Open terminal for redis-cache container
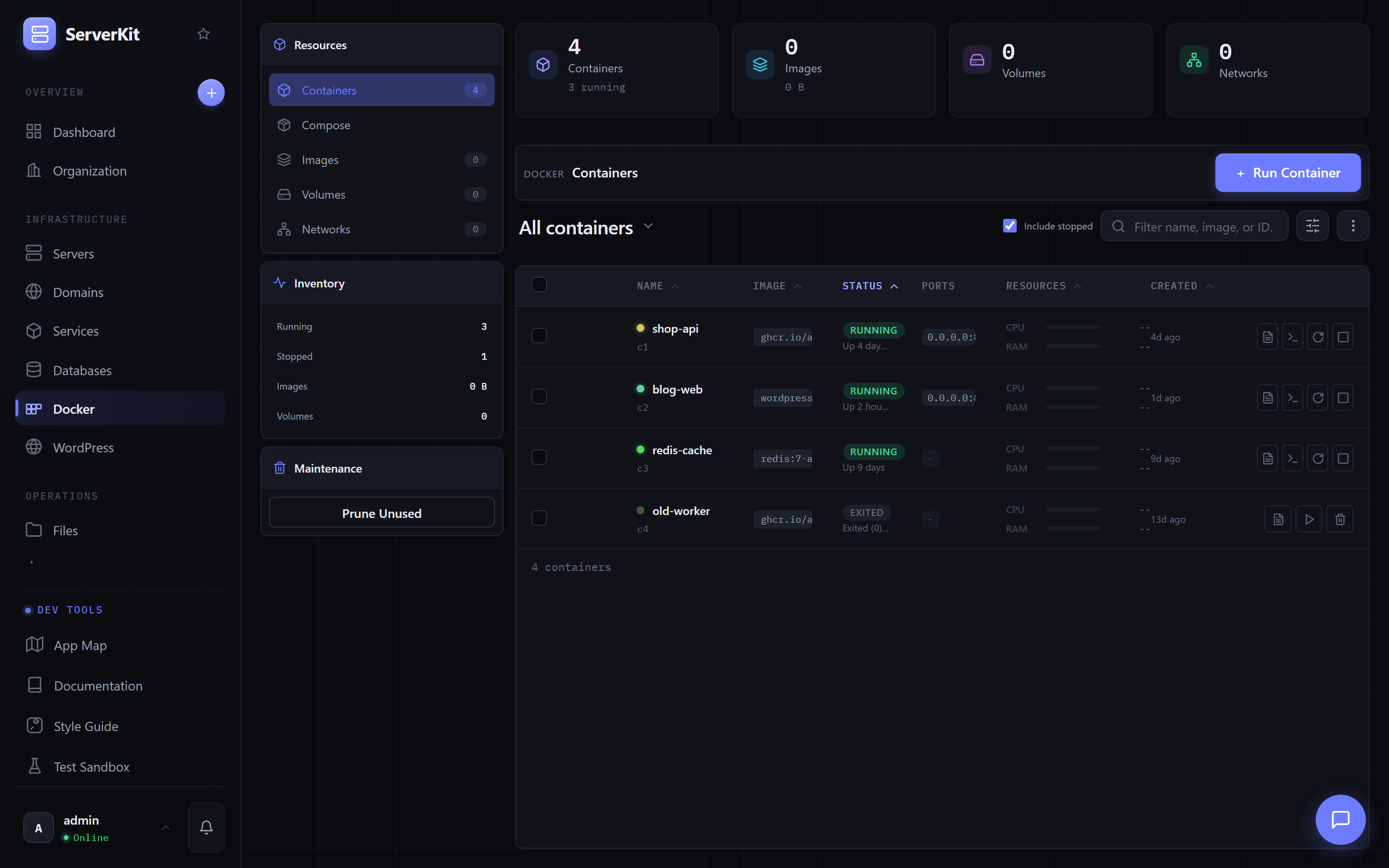This screenshot has height=868, width=1389. pyautogui.click(x=1293, y=459)
